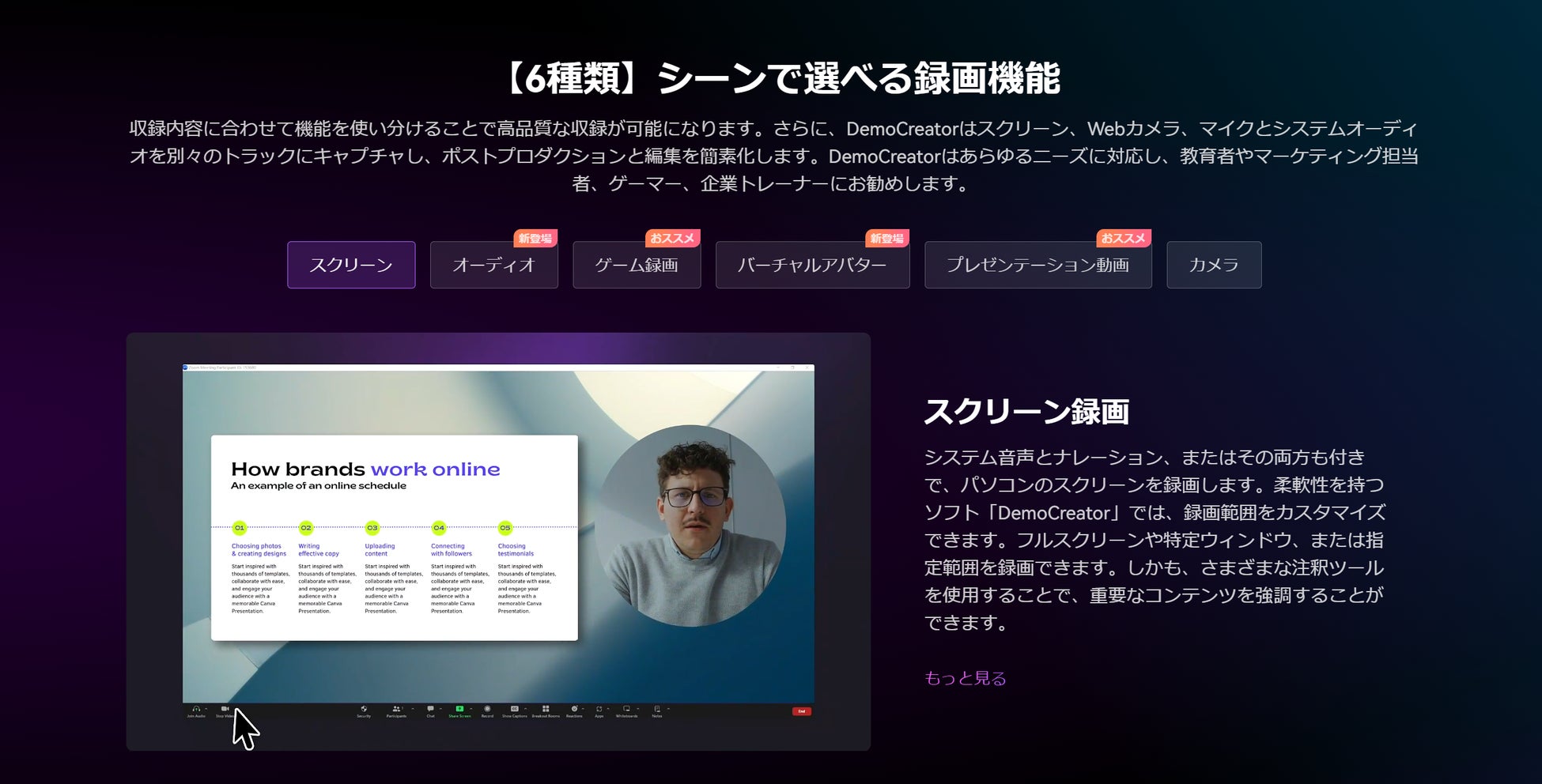
Task: Click the 新登場 badge on the バーチャルアバター tab
Action: click(x=887, y=239)
